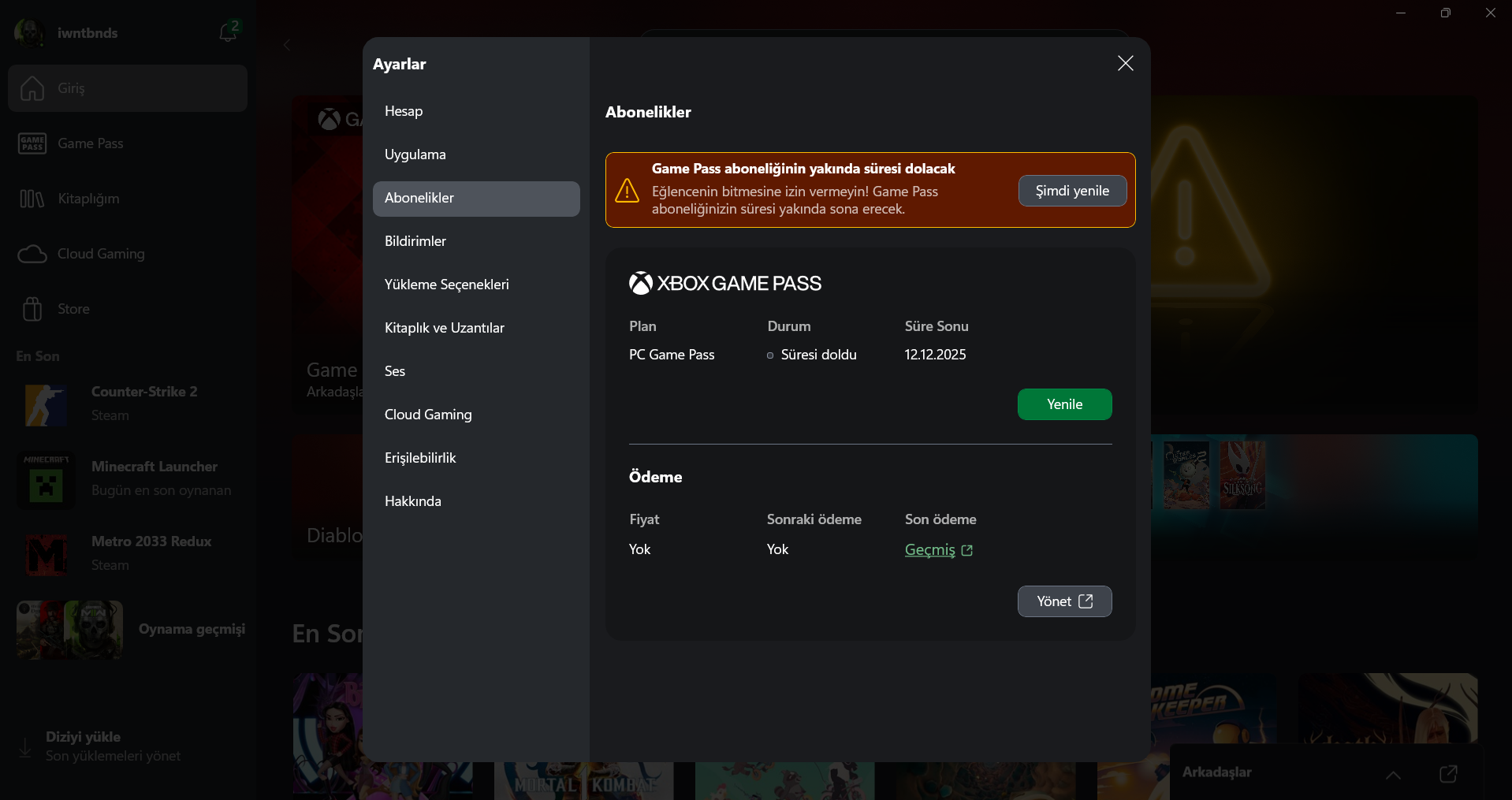
Task: Click the 12.12.2025 expiry date
Action: (x=935, y=355)
